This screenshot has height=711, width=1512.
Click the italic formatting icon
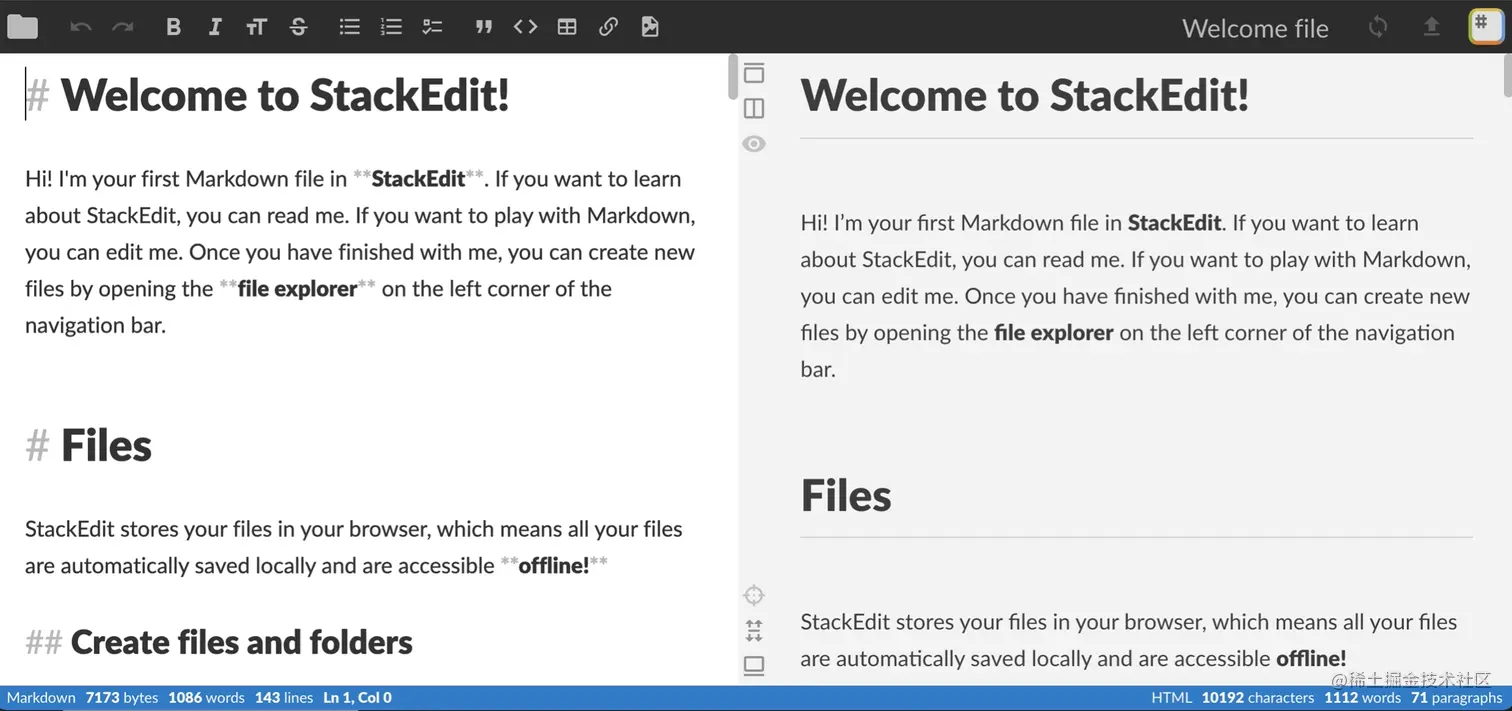(214, 27)
